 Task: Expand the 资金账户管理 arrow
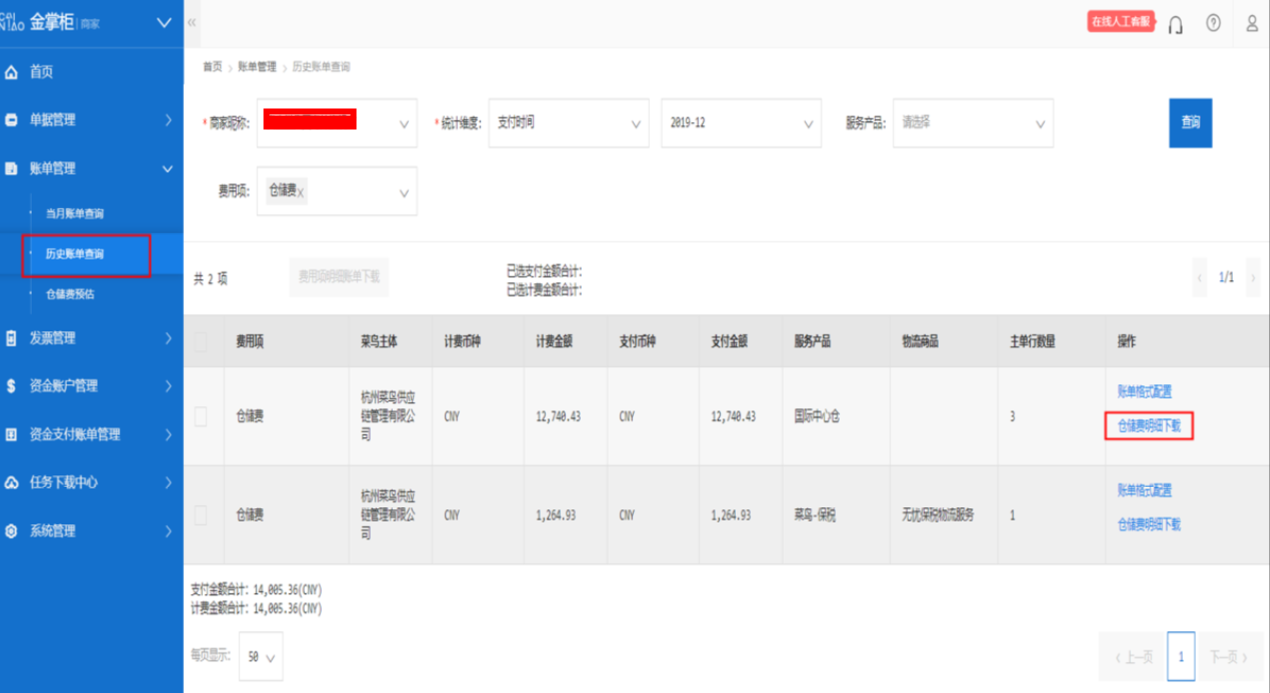point(168,386)
